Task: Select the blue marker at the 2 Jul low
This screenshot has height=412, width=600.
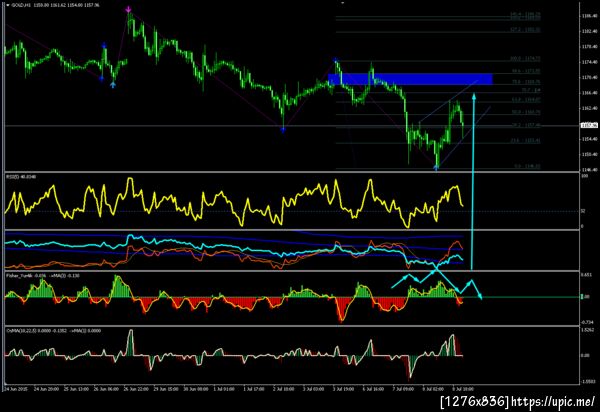Action: pyautogui.click(x=283, y=130)
